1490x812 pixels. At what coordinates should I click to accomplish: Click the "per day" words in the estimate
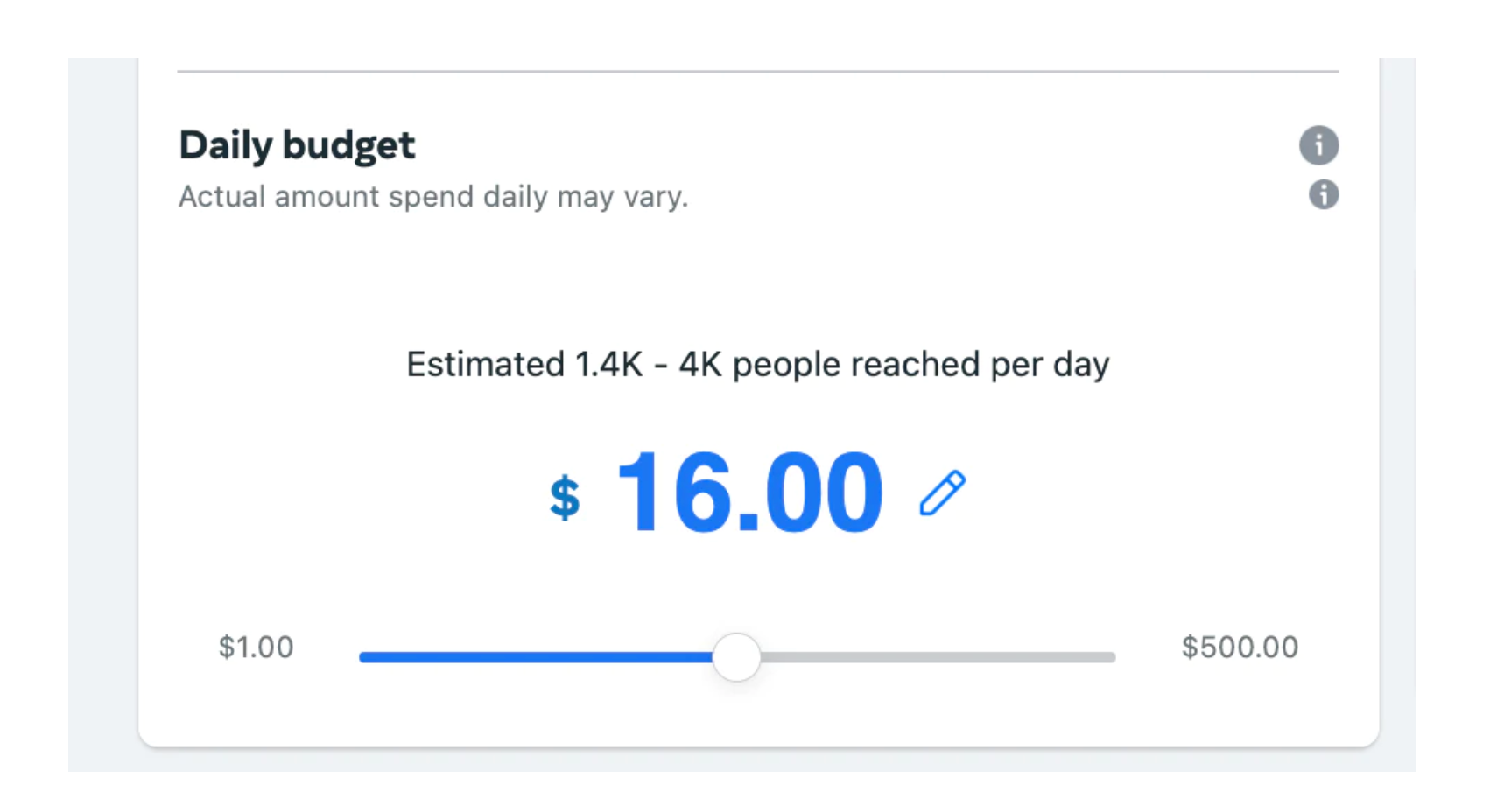(1050, 365)
